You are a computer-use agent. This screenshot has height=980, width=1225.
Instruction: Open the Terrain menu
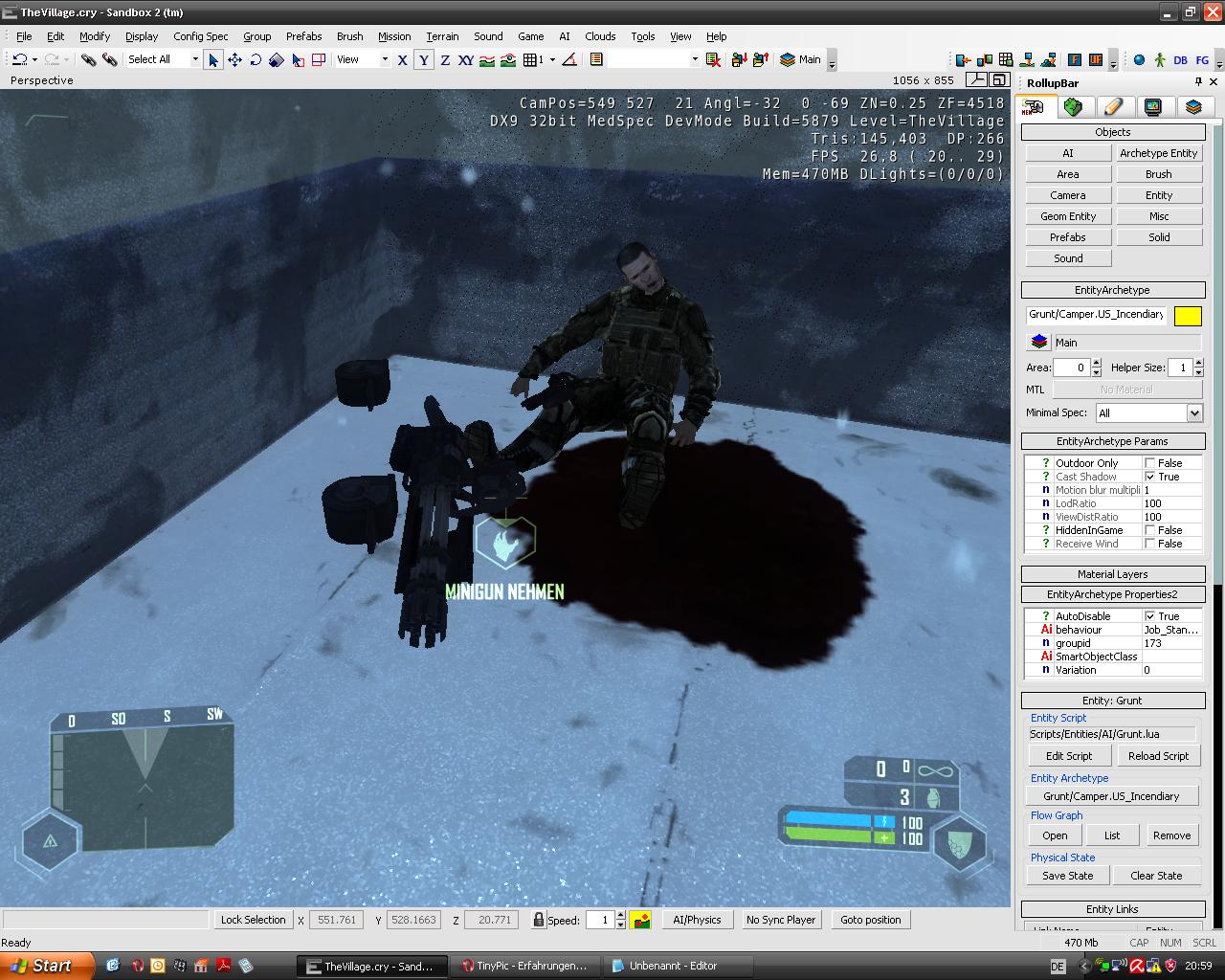(x=442, y=36)
